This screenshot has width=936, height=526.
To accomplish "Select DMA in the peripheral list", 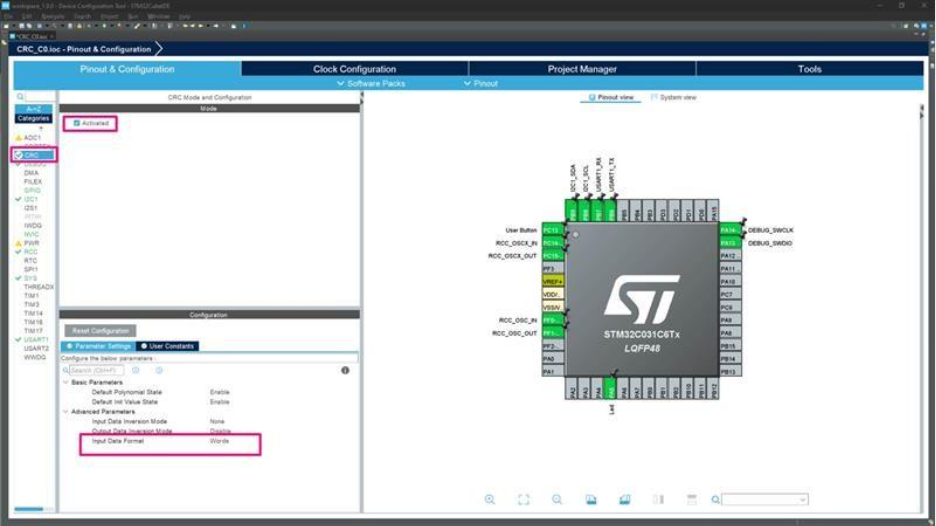I will tap(31, 173).
